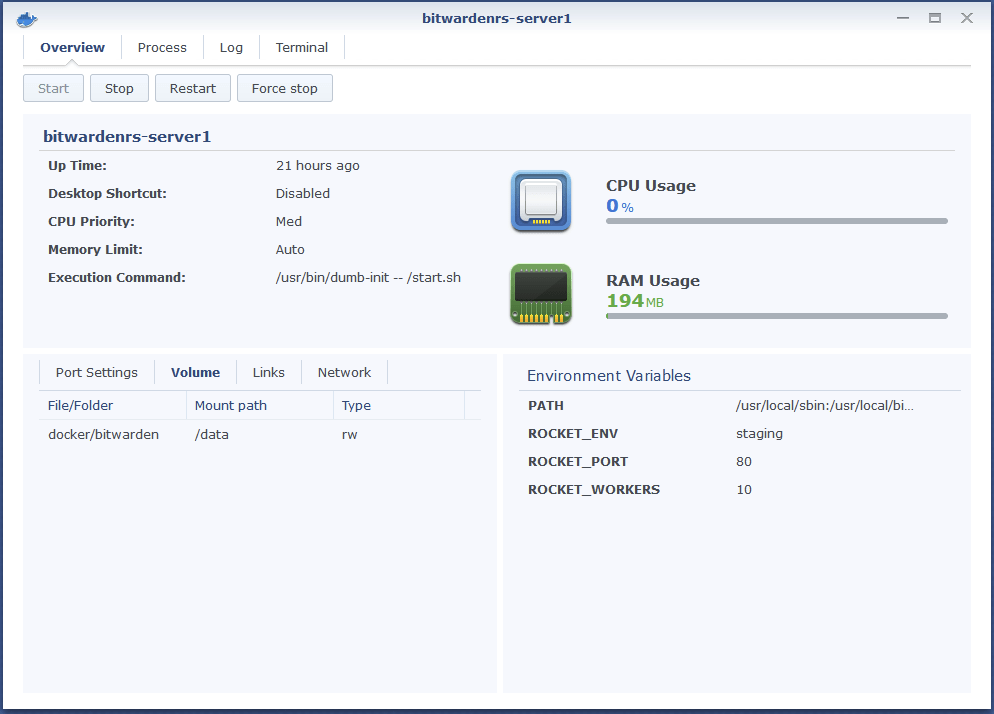This screenshot has width=994, height=714.
Task: Close the bitwardenrs-server1 window
Action: pyautogui.click(x=966, y=18)
